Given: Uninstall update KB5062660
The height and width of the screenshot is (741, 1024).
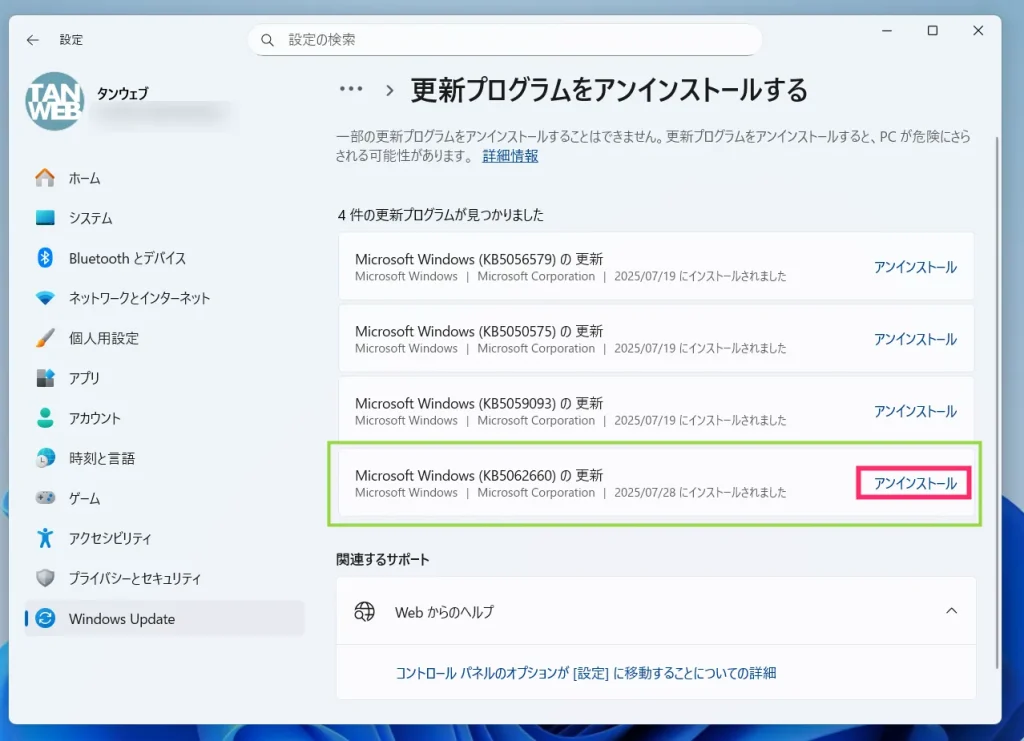Looking at the screenshot, I should point(915,483).
